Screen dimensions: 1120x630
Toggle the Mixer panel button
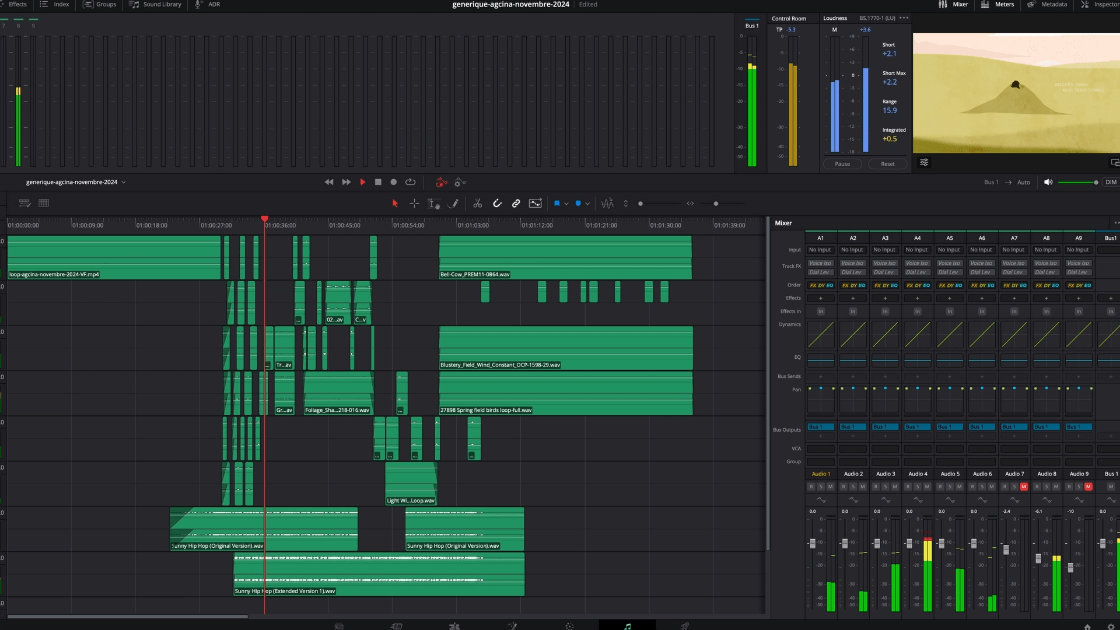[x=954, y=4]
